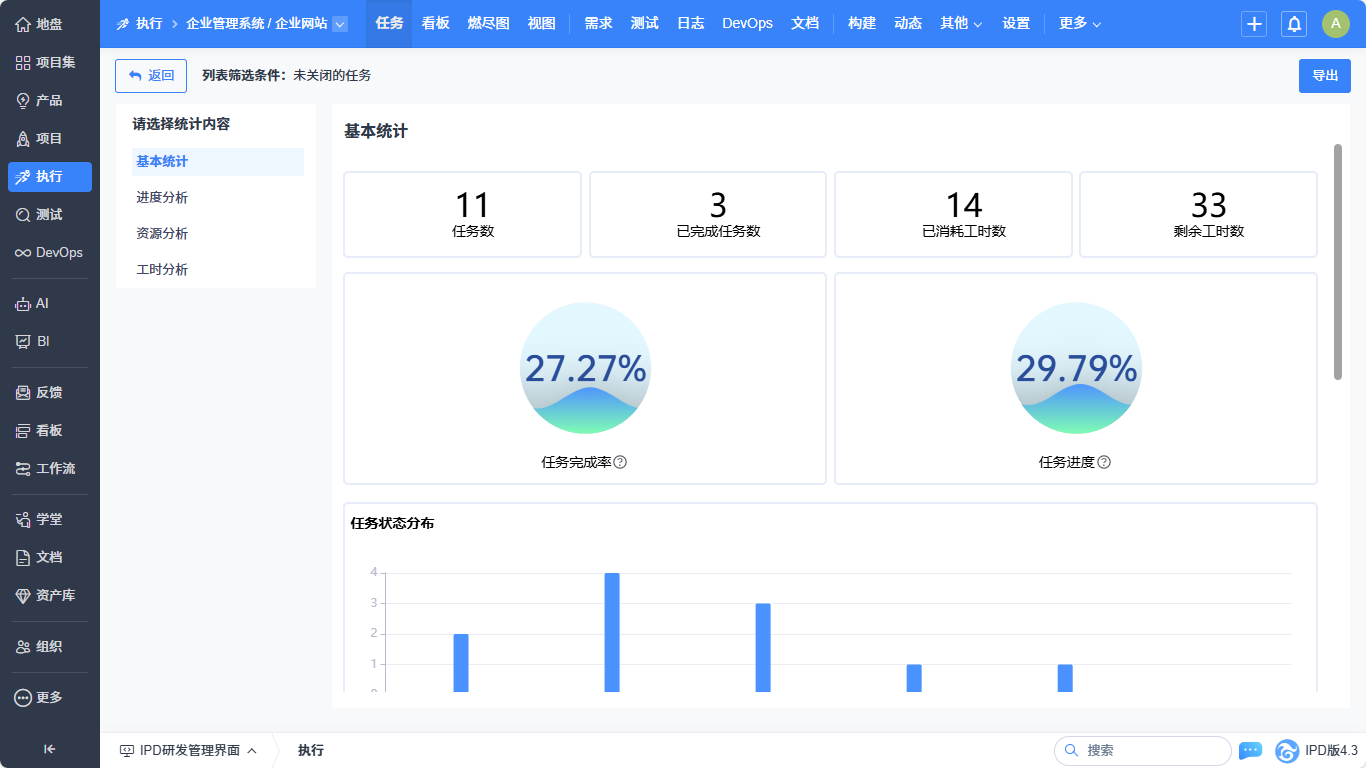Screen dimensions: 1366x768
Task: Expand the 更多 top navigation dropdown
Action: [1080, 24]
